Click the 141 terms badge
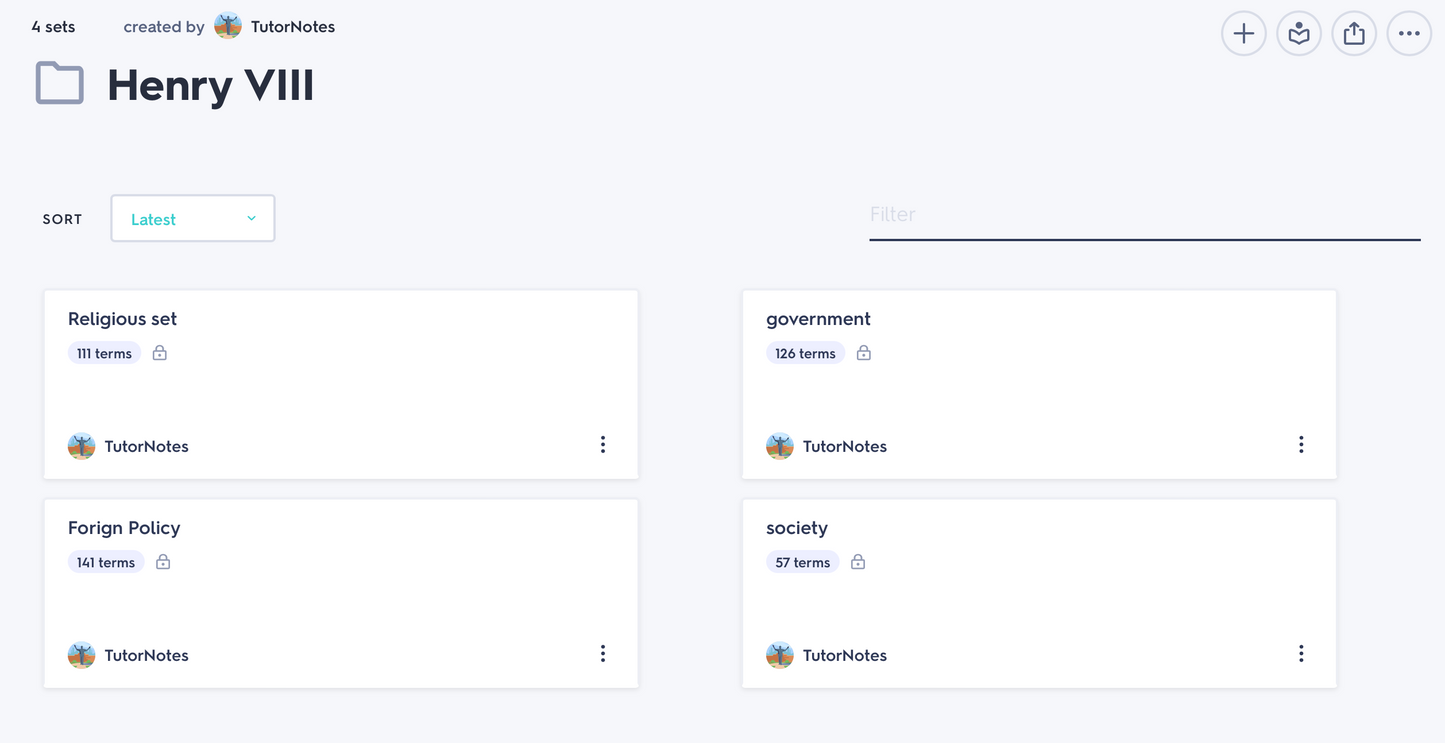The image size is (1445, 743). [106, 562]
